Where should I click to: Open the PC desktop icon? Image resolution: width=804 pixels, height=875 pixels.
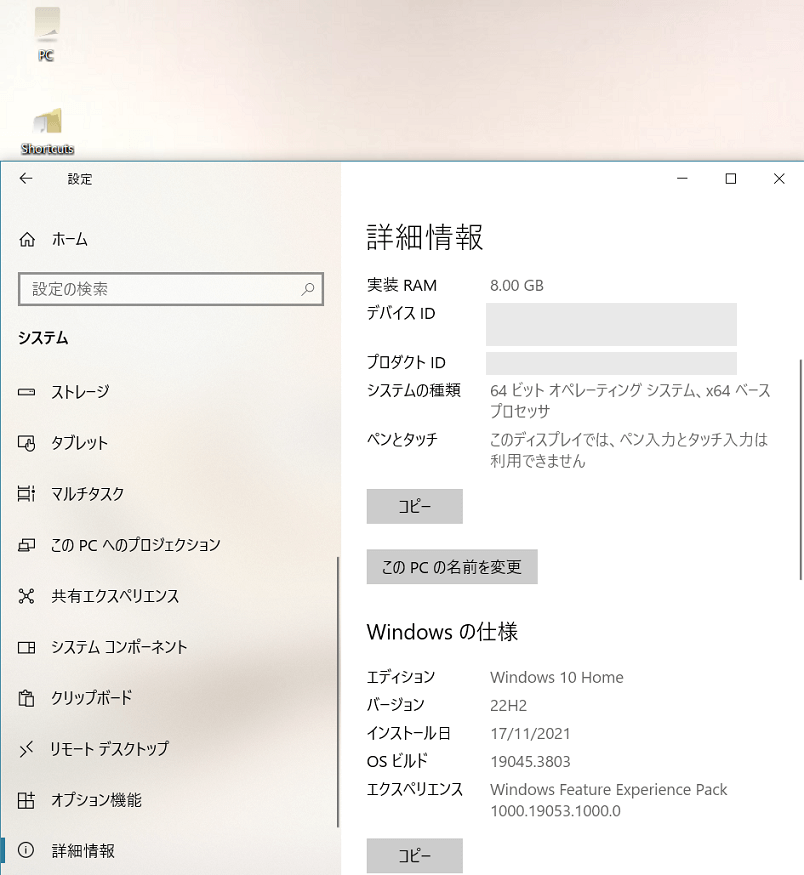coord(46,33)
